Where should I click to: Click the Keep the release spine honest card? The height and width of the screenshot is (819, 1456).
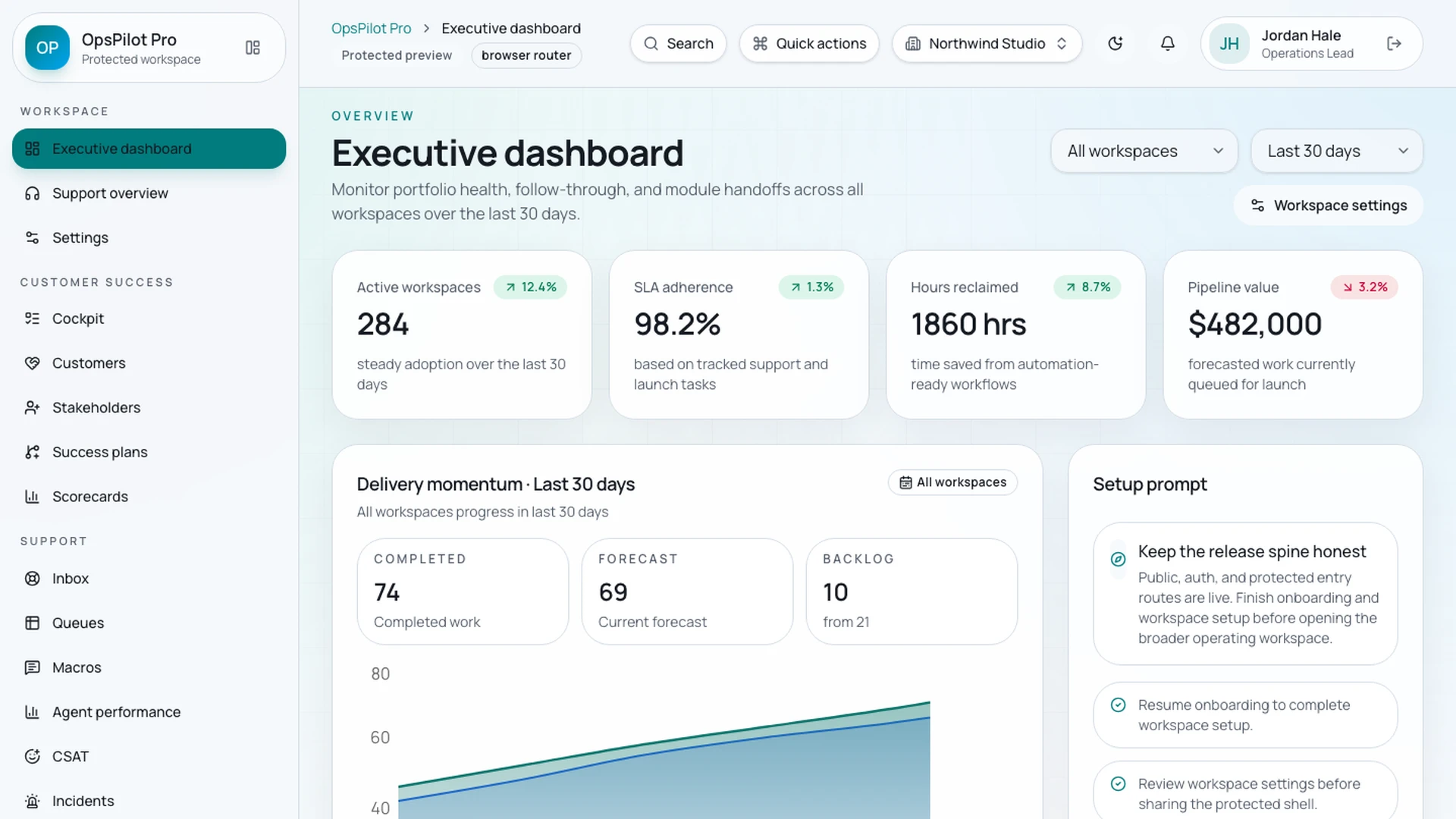tap(1245, 594)
